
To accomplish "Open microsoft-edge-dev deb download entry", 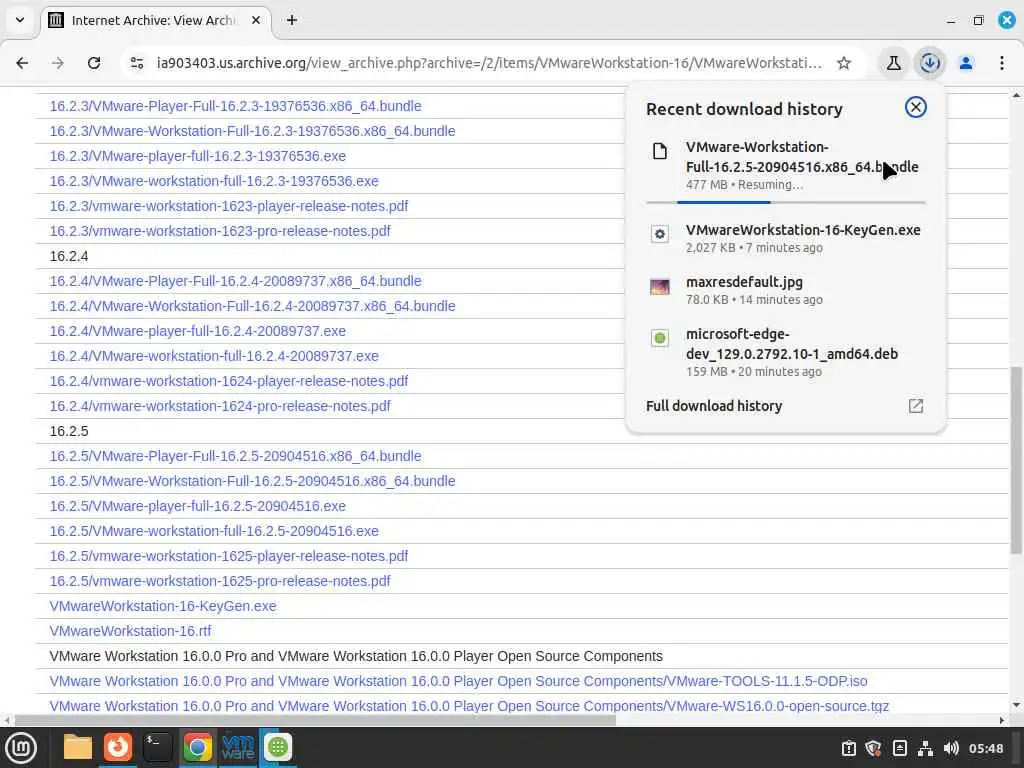I will pyautogui.click(x=786, y=352).
